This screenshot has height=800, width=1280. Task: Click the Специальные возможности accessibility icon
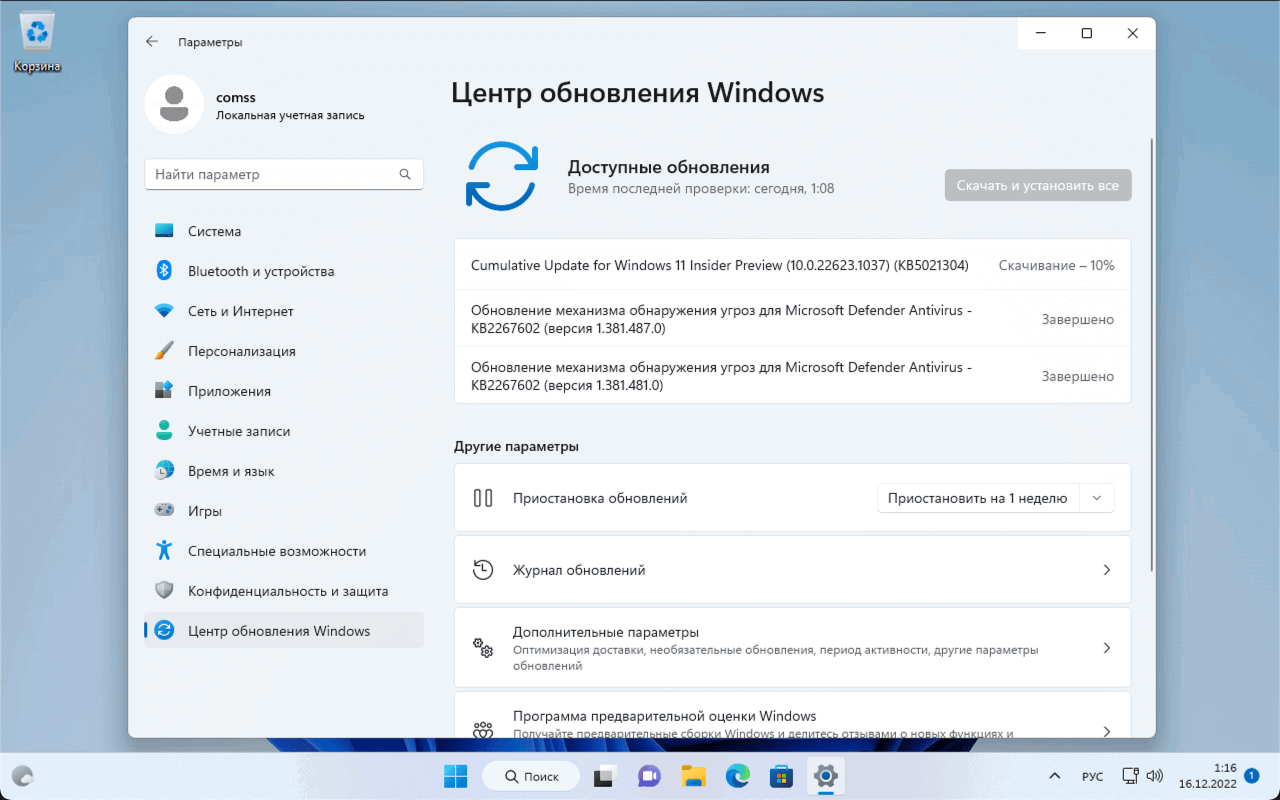165,551
